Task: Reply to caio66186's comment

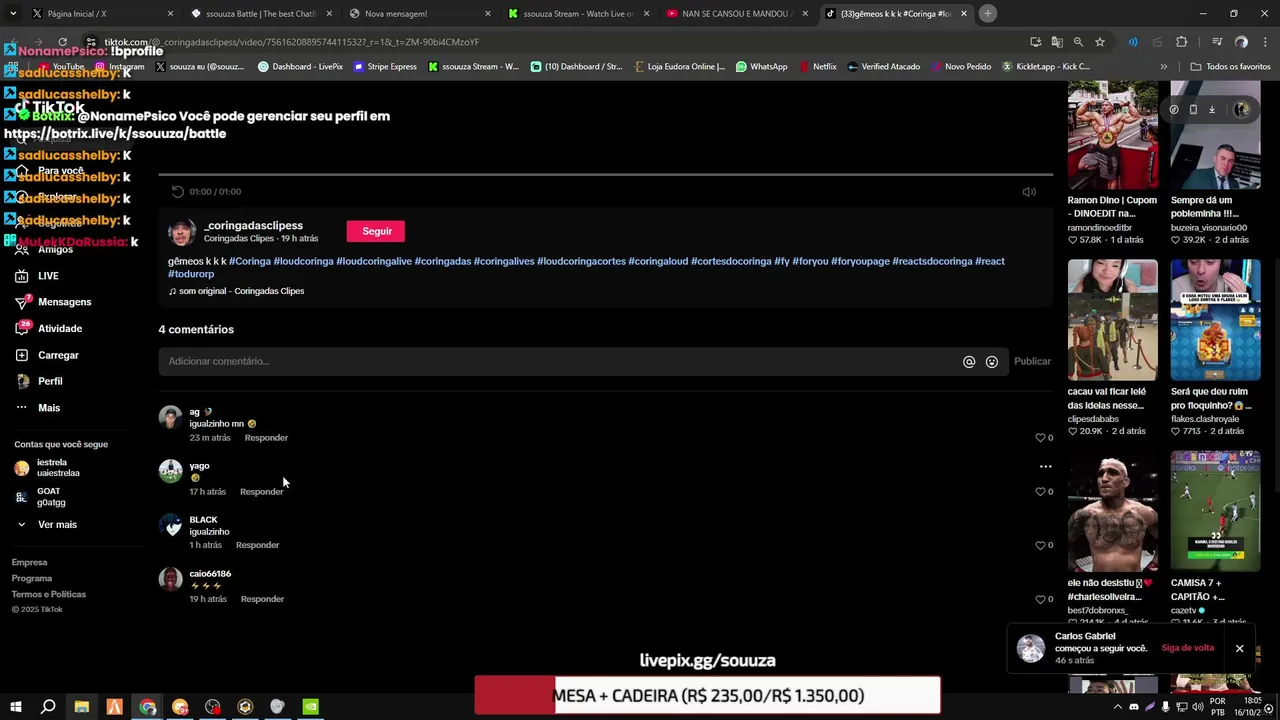Action: (262, 599)
